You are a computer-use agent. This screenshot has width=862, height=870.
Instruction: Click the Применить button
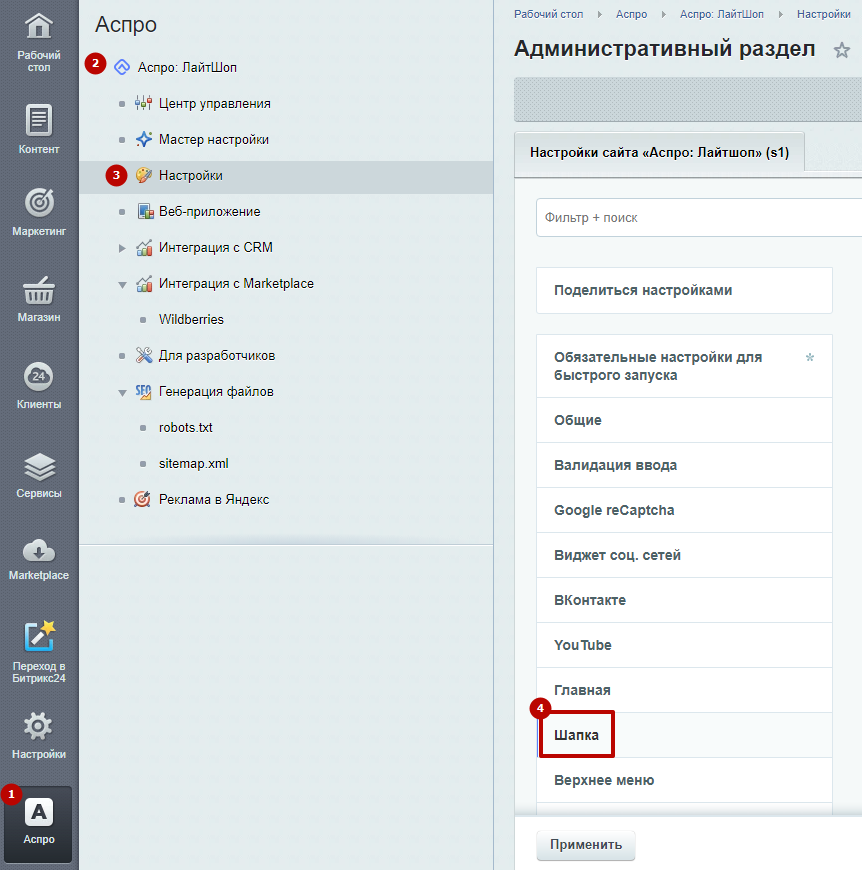[586, 844]
